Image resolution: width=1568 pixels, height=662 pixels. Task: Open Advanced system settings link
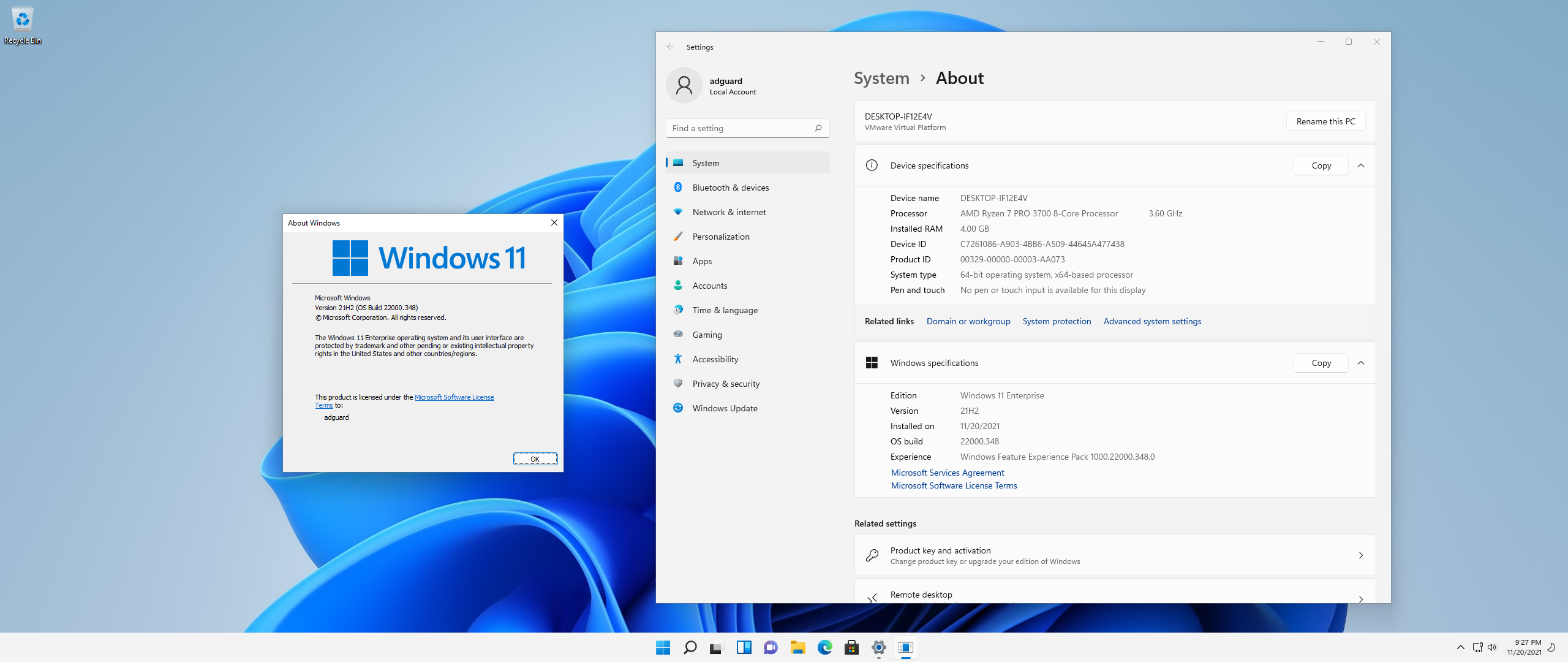pyautogui.click(x=1152, y=321)
